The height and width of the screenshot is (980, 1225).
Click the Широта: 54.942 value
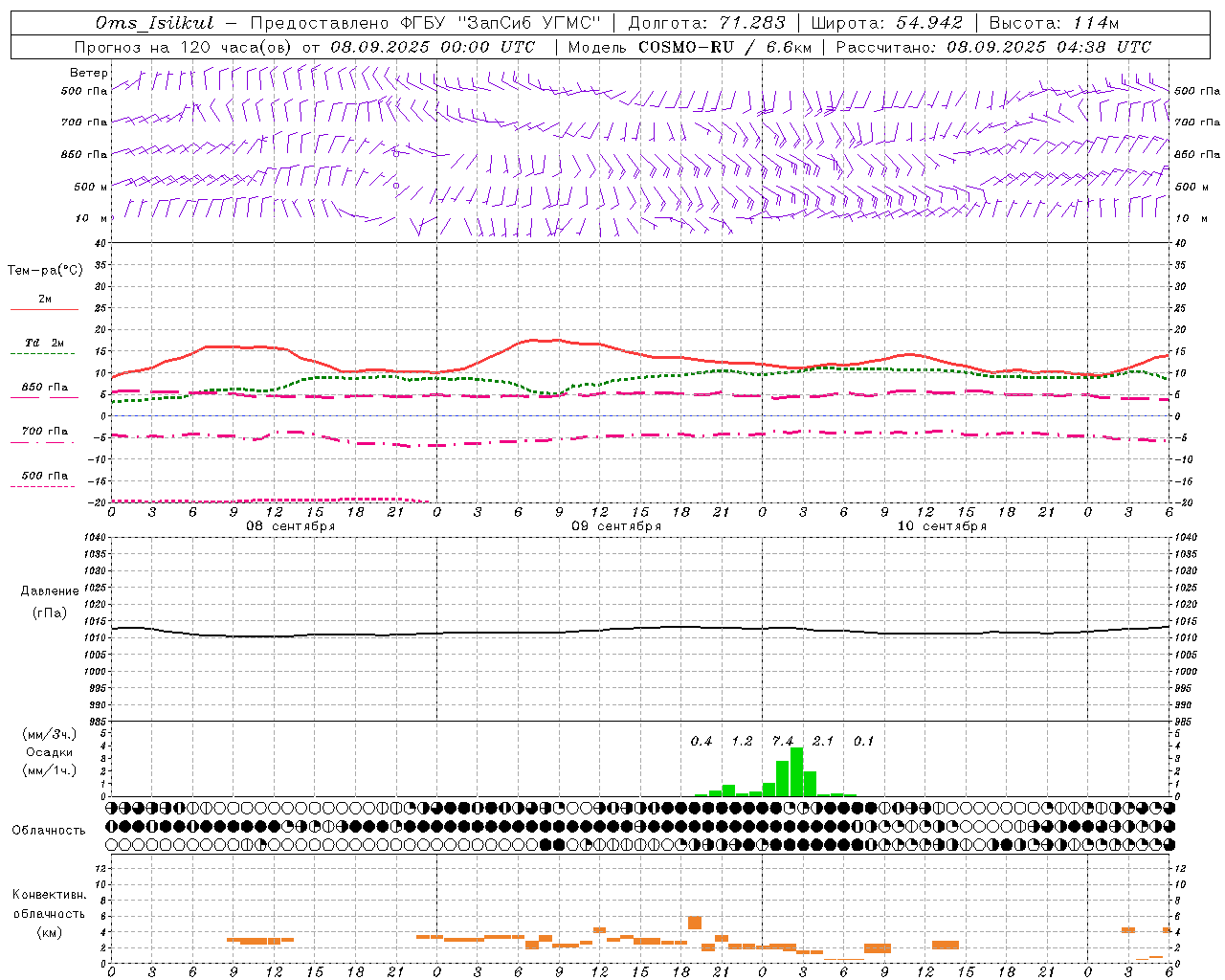pos(887,23)
